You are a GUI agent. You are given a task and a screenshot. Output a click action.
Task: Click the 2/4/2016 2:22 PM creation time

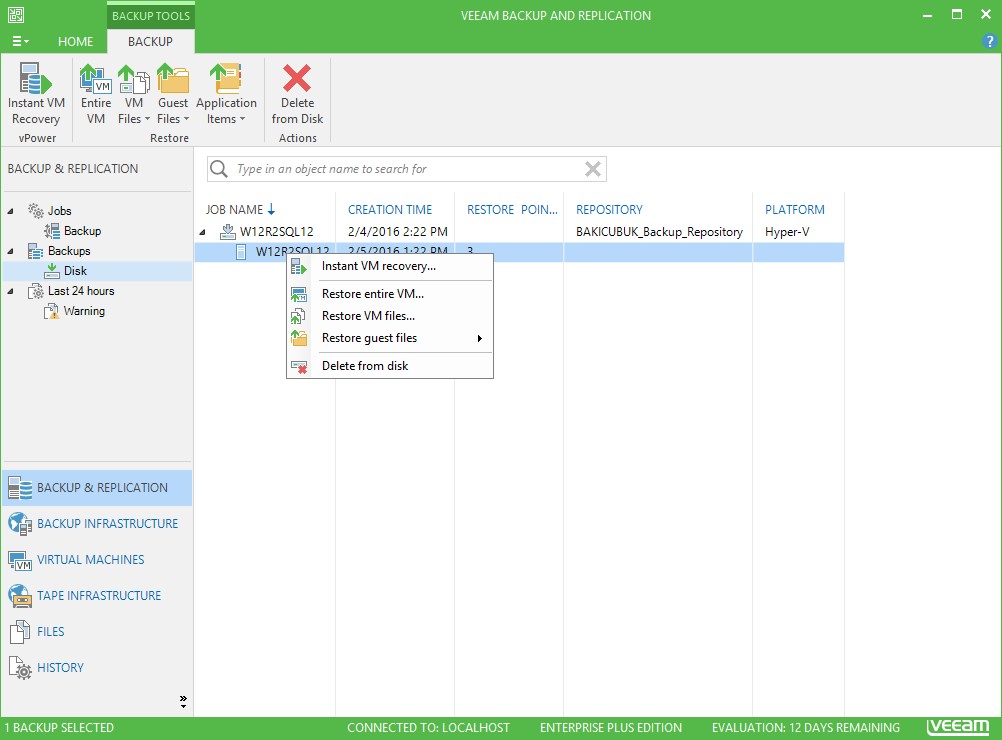(x=397, y=231)
